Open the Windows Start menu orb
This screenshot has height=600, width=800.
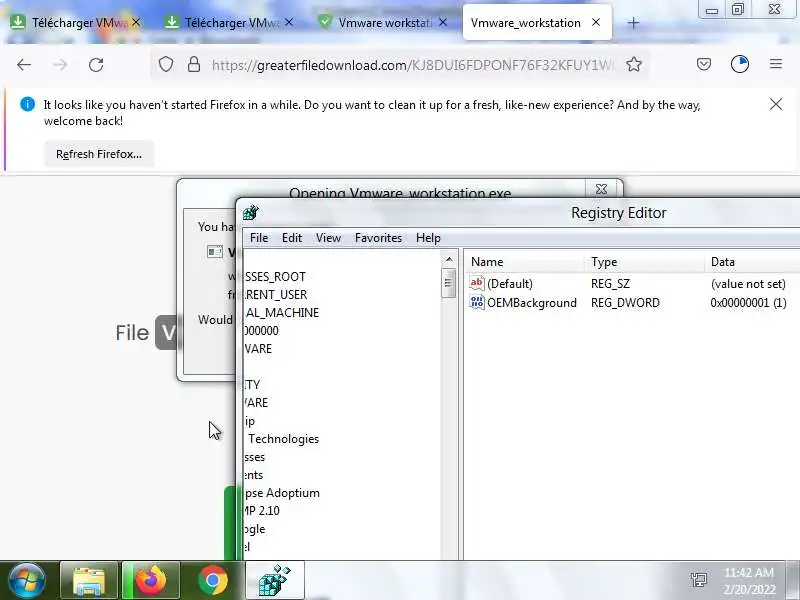click(27, 580)
